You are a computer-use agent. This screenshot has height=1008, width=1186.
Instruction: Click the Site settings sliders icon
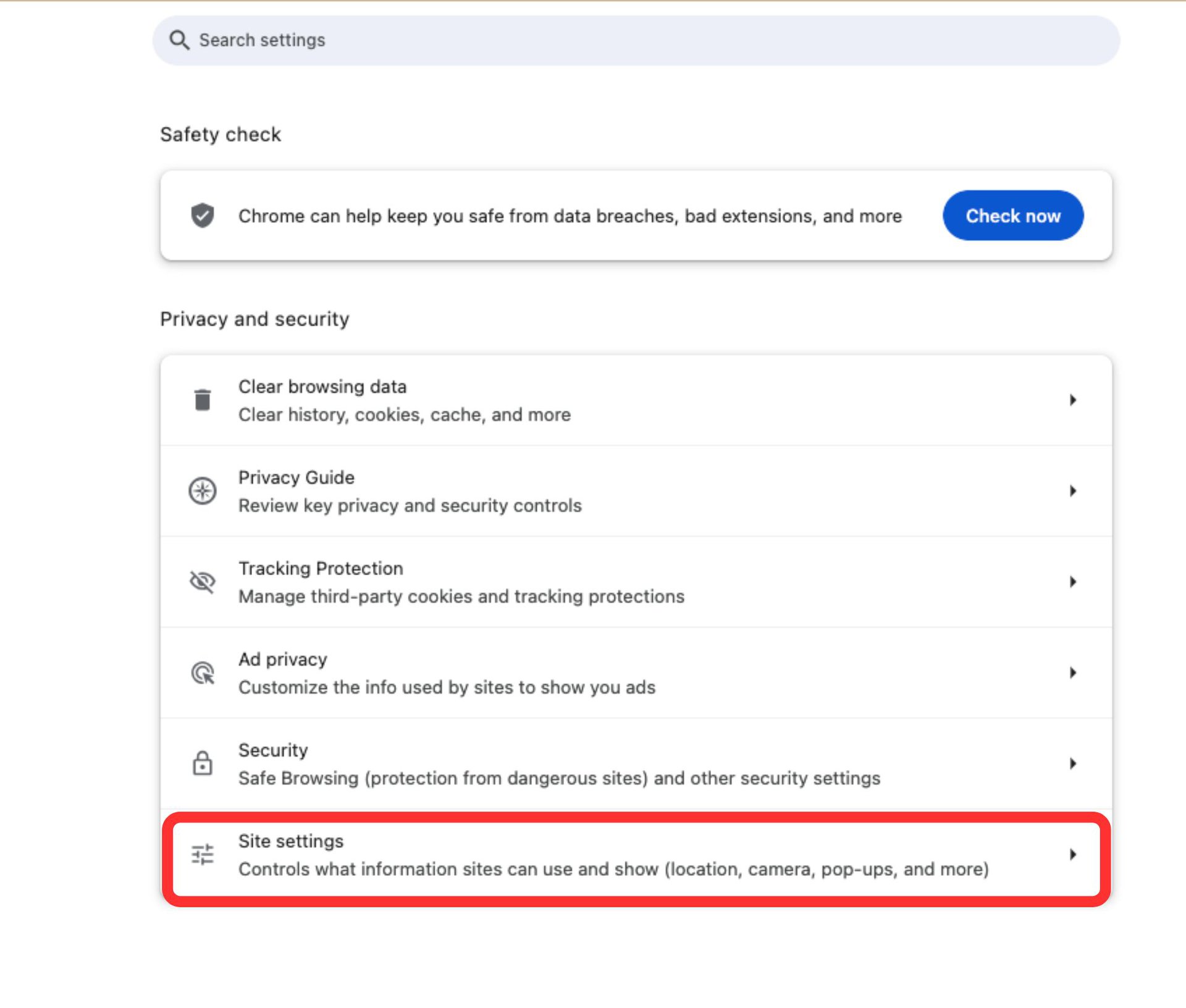[203, 854]
